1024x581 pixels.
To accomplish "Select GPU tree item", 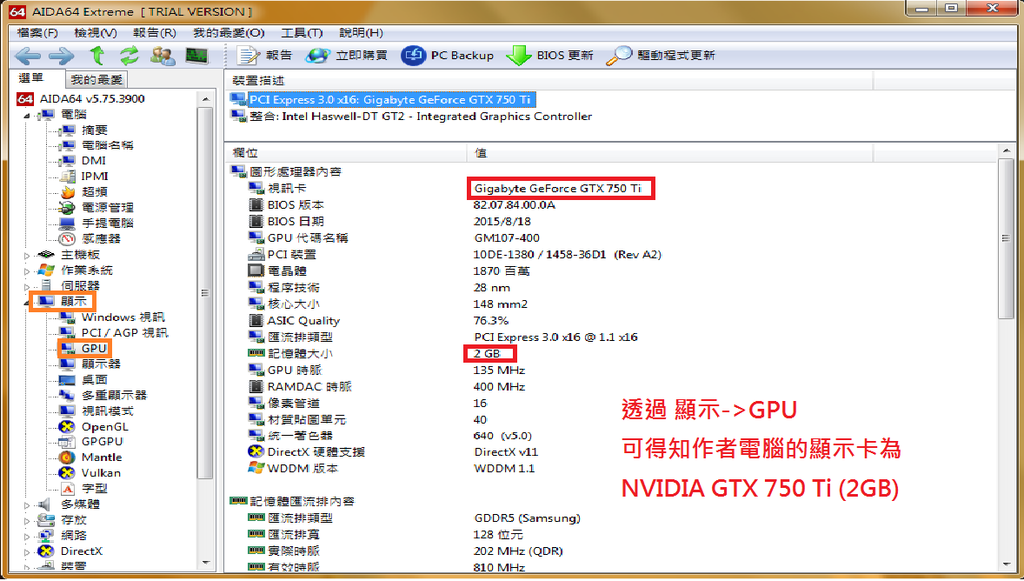I will tap(94, 349).
